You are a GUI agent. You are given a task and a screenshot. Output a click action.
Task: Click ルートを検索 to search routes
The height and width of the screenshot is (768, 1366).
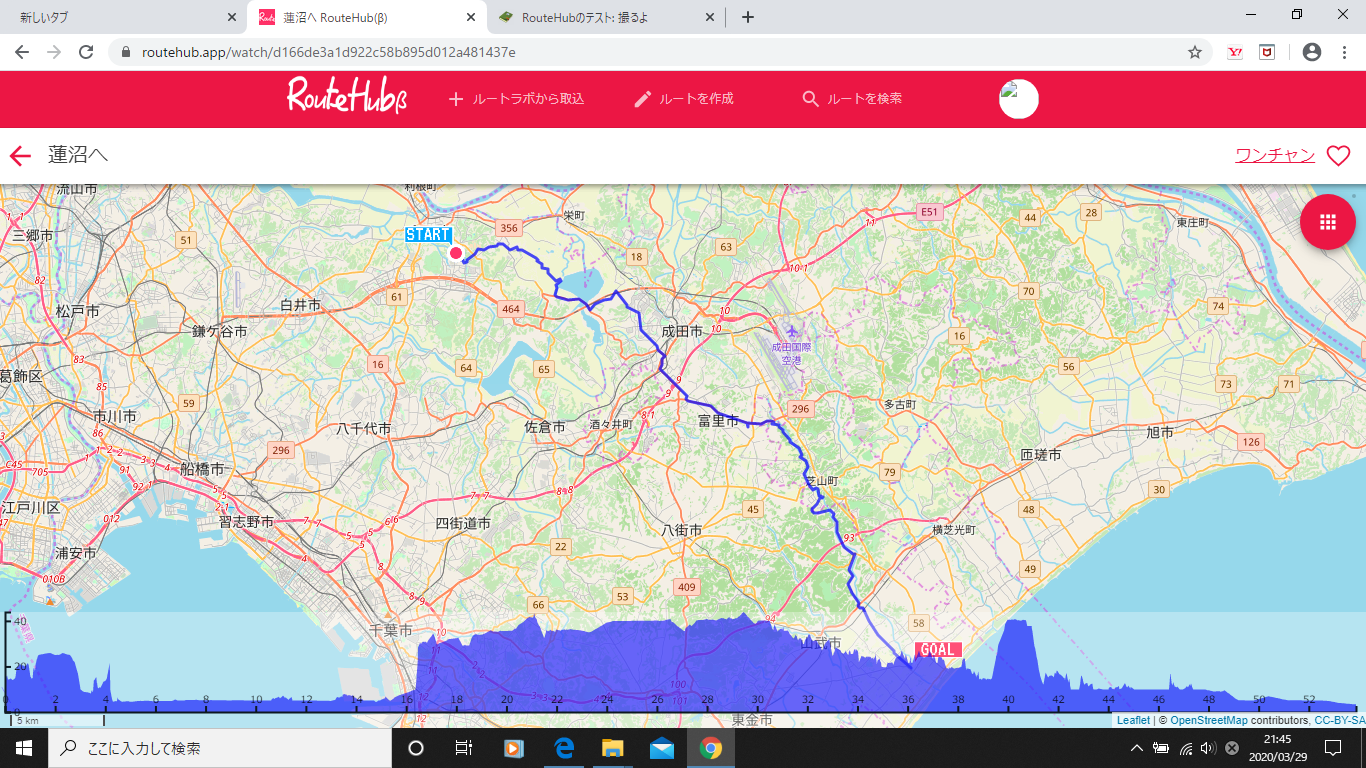click(852, 99)
